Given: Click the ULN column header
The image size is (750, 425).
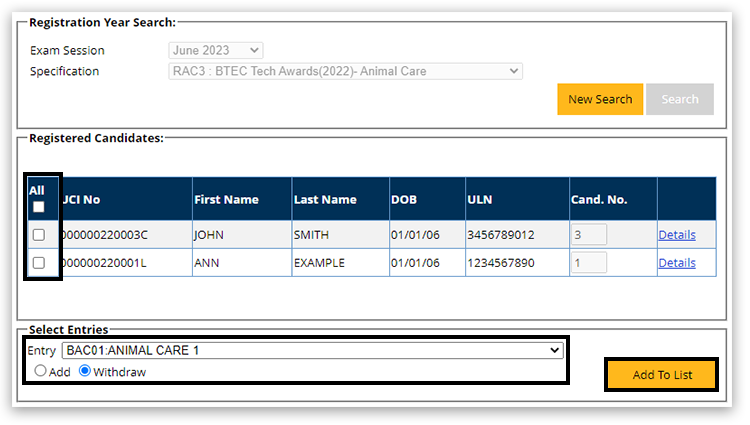Looking at the screenshot, I should click(x=479, y=199).
